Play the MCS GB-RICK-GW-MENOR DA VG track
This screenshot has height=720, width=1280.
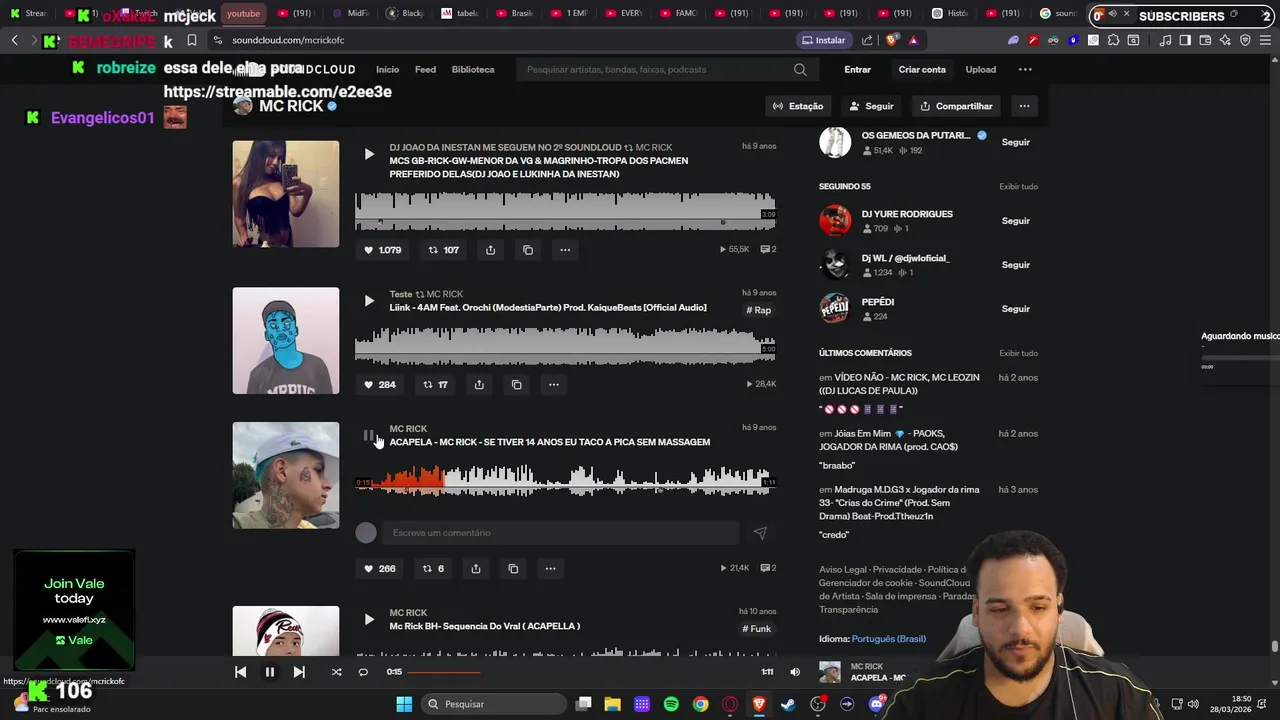pyautogui.click(x=369, y=154)
